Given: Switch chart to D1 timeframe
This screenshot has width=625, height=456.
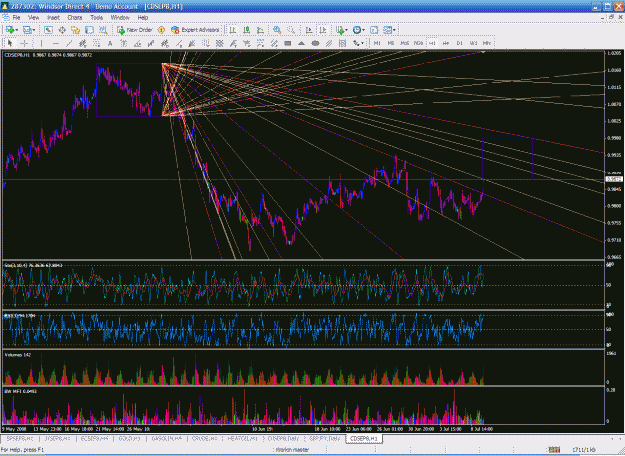Looking at the screenshot, I should click(460, 43).
